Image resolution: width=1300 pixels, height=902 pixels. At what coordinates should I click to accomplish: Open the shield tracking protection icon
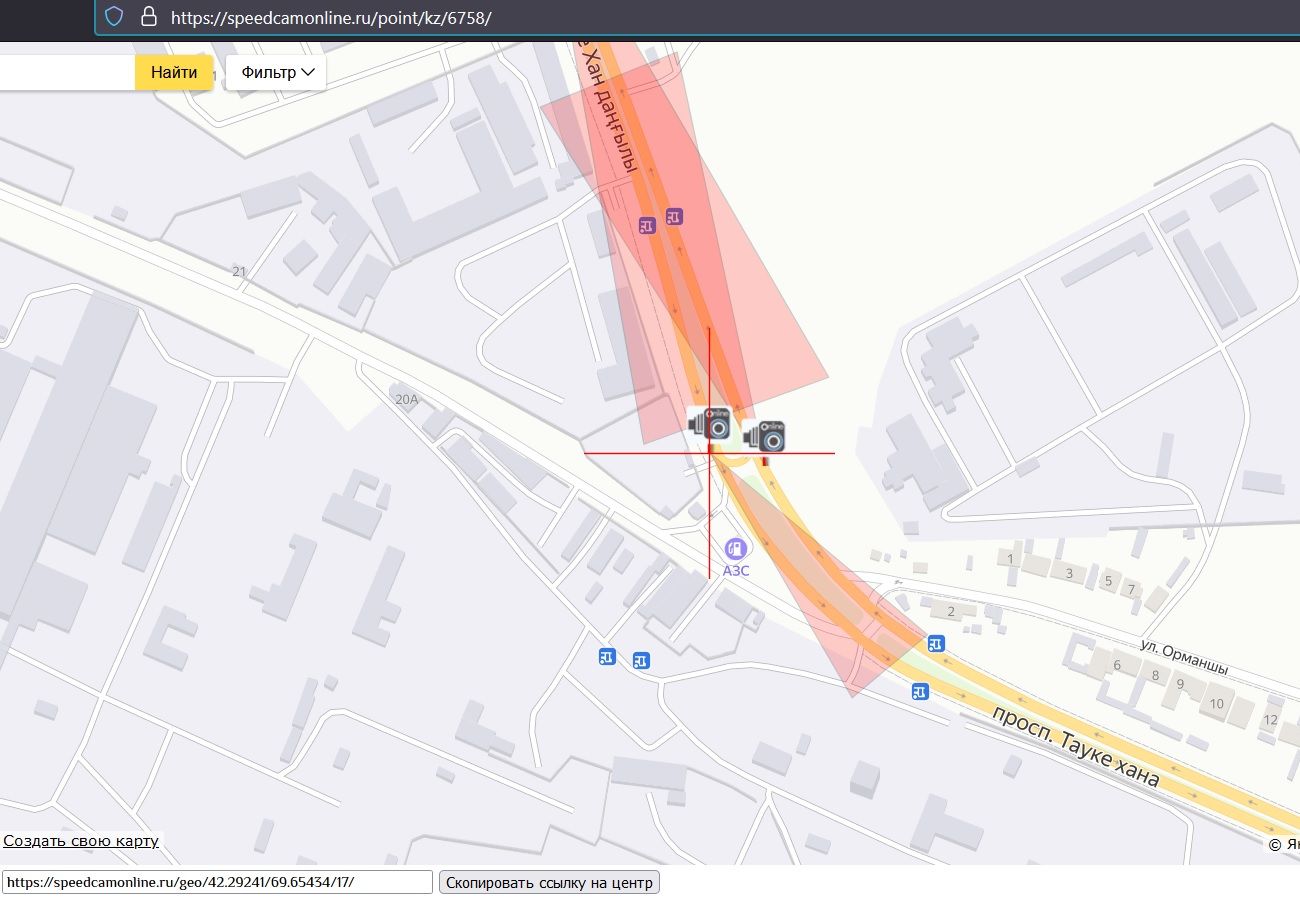click(x=115, y=16)
